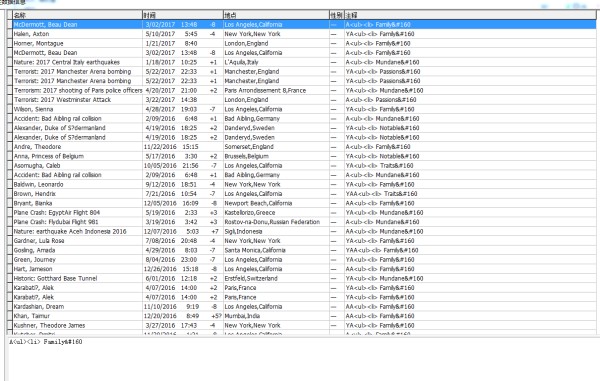The width and height of the screenshot is (600, 381).
Task: Click YAA Traits note in Brown, Hendrix row
Action: [382, 194]
